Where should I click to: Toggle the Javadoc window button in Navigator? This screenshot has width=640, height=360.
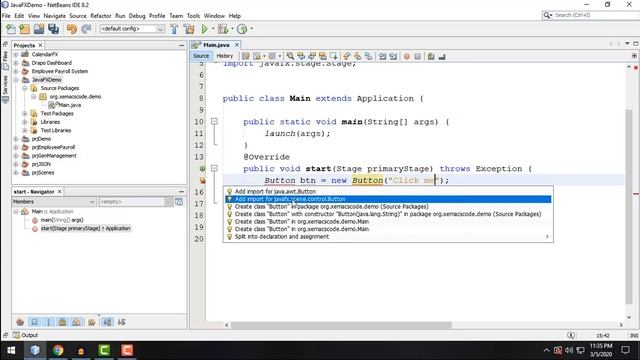(x=179, y=202)
